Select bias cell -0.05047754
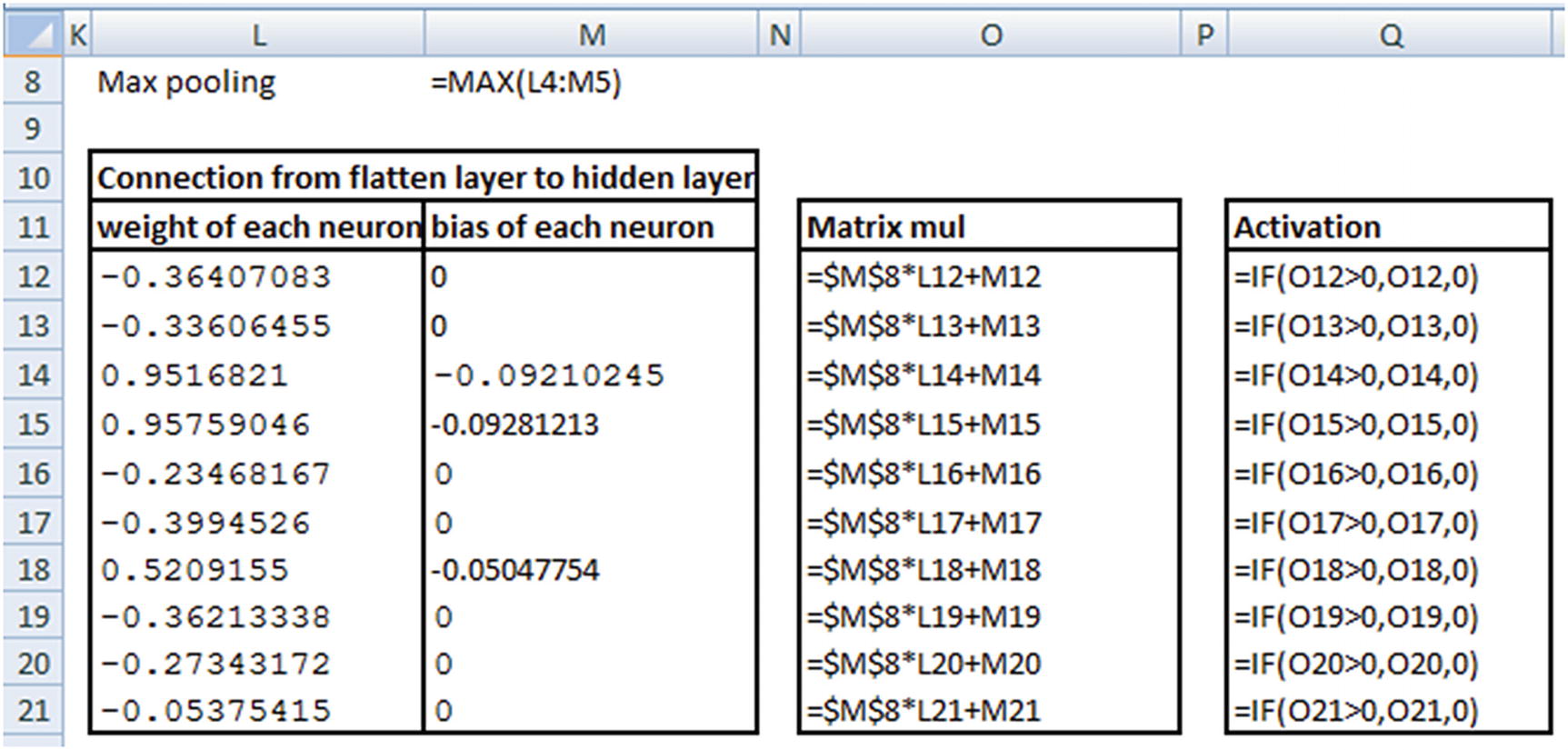Screen dimensions: 1568x750 (591, 569)
